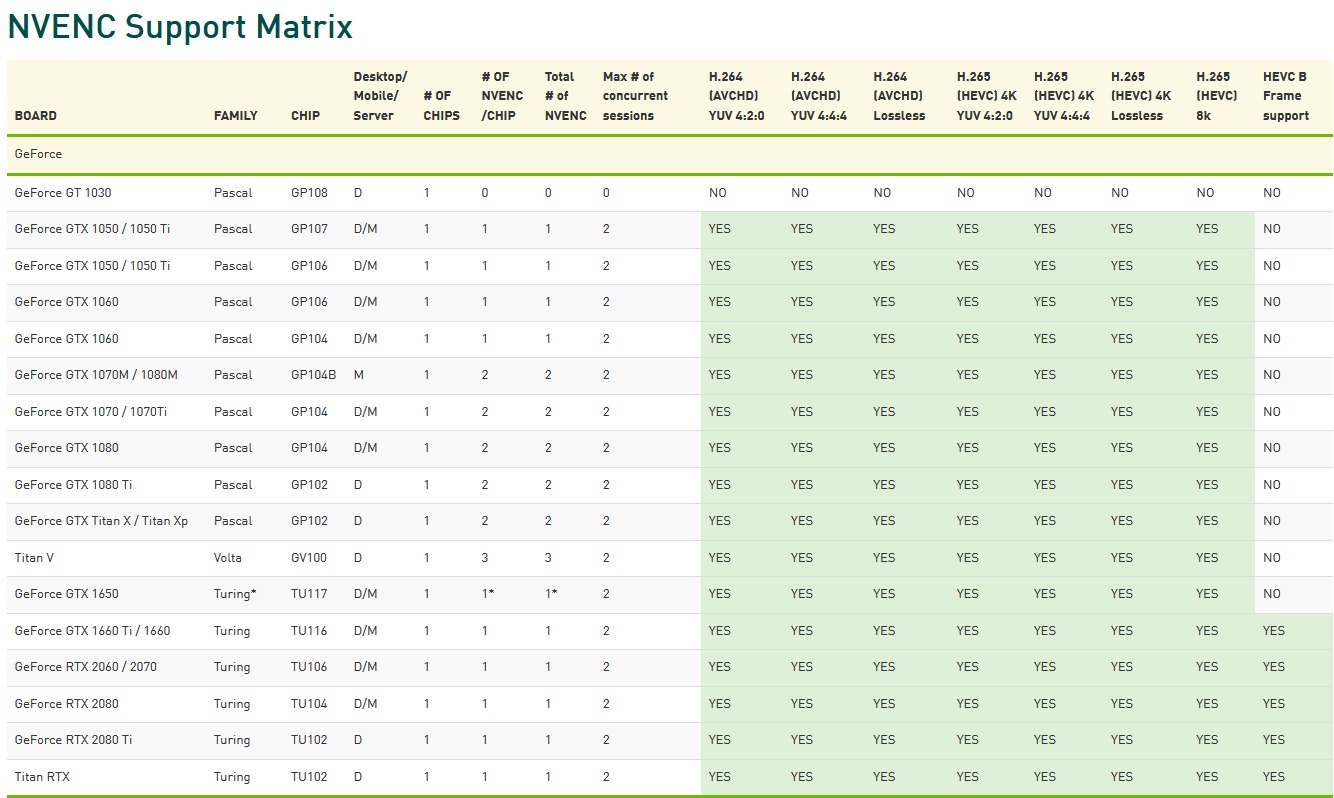The width and height of the screenshot is (1334, 798).
Task: Select the # OF CHIPS column header
Action: pos(442,106)
